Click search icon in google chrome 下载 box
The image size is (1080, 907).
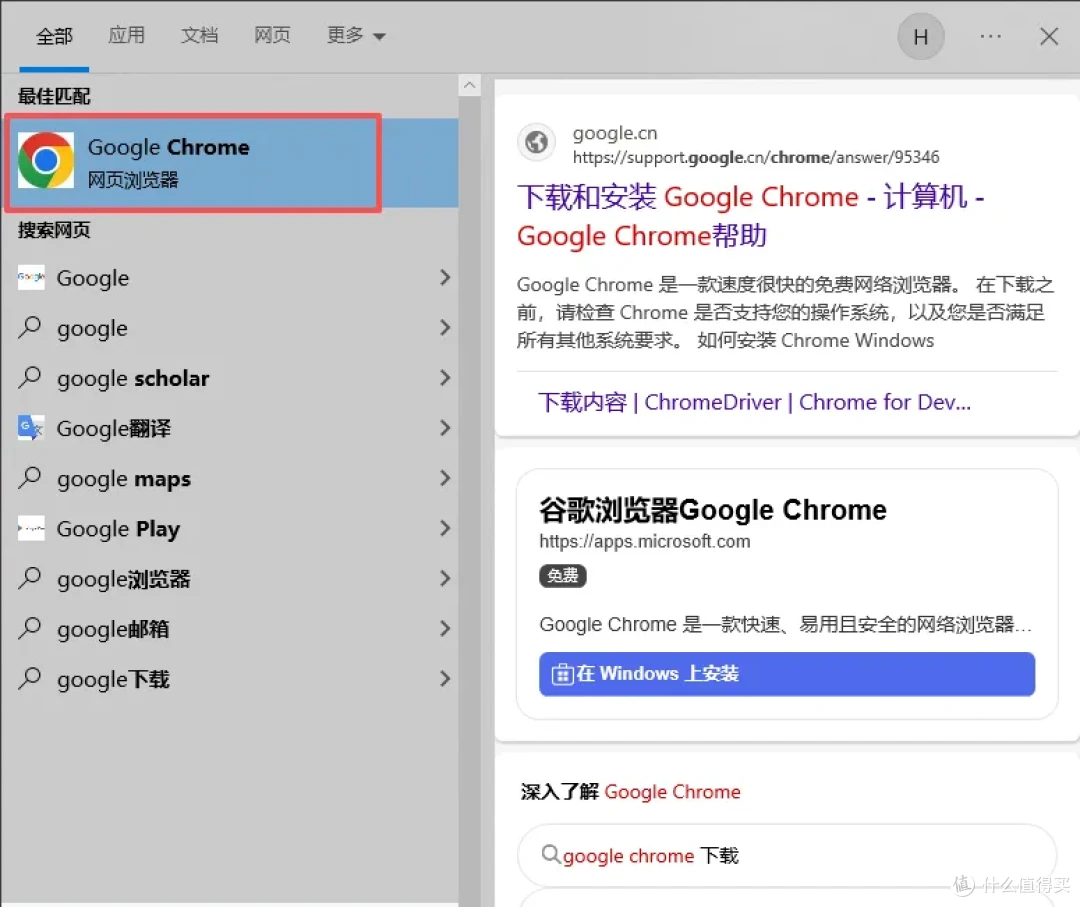click(x=550, y=855)
